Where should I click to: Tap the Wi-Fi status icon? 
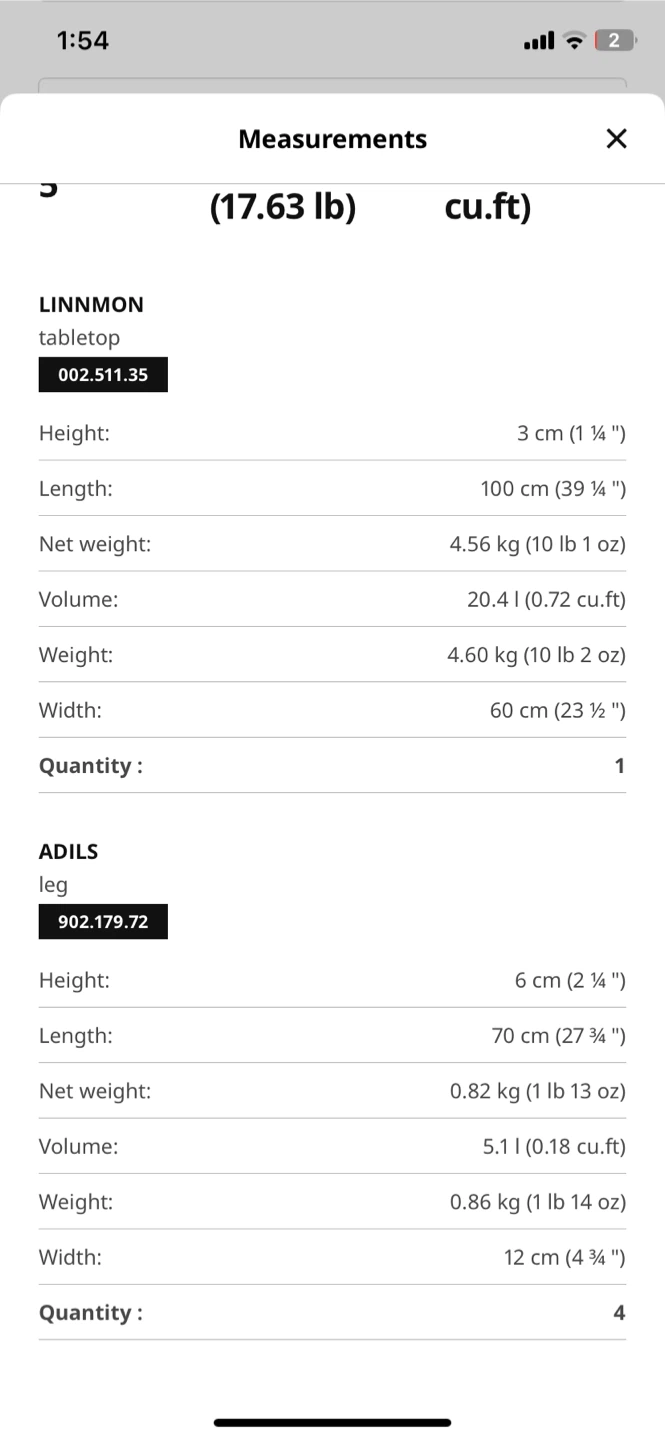pos(573,41)
